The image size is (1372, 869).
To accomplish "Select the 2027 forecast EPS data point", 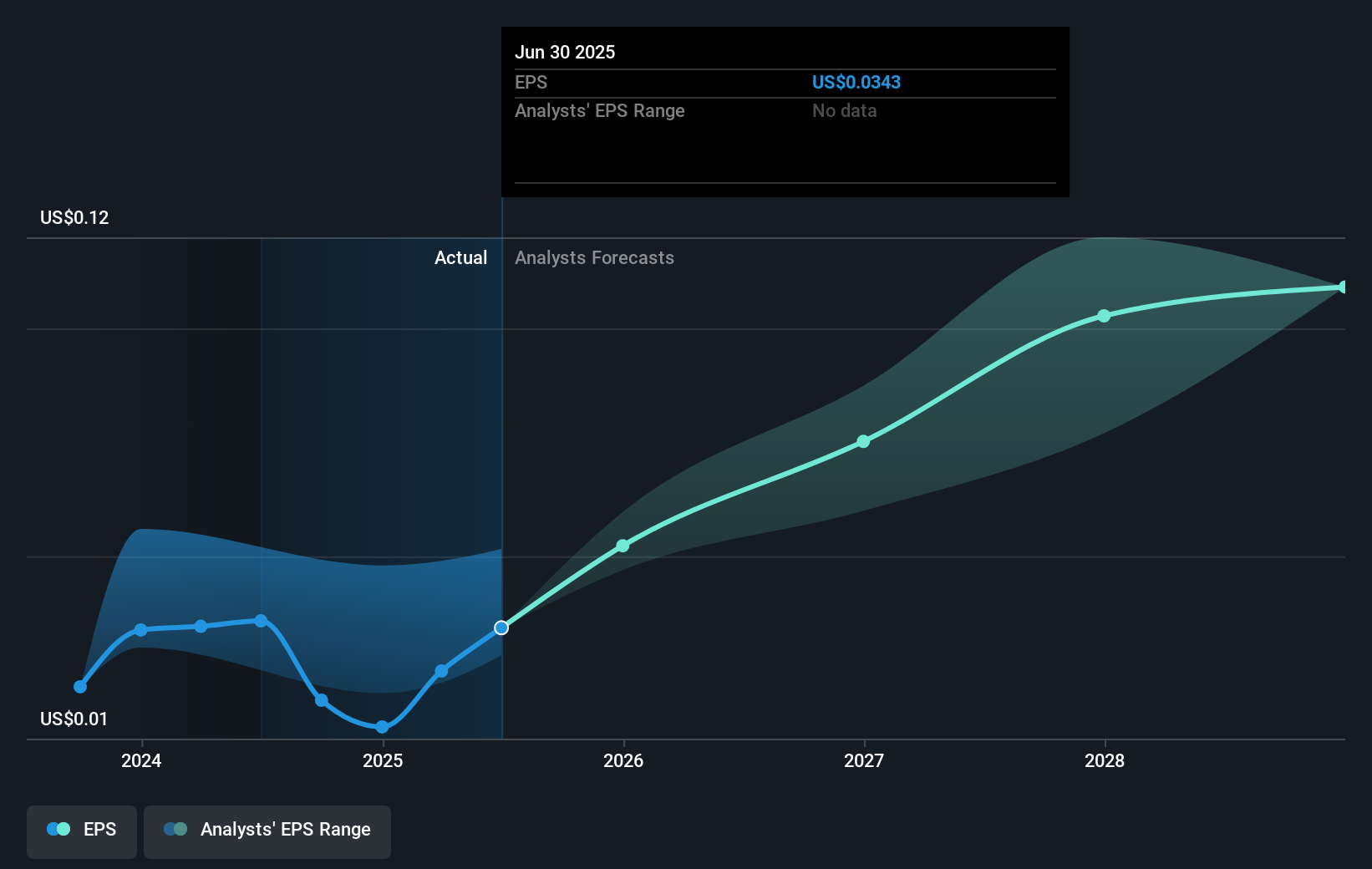I will pos(863,441).
